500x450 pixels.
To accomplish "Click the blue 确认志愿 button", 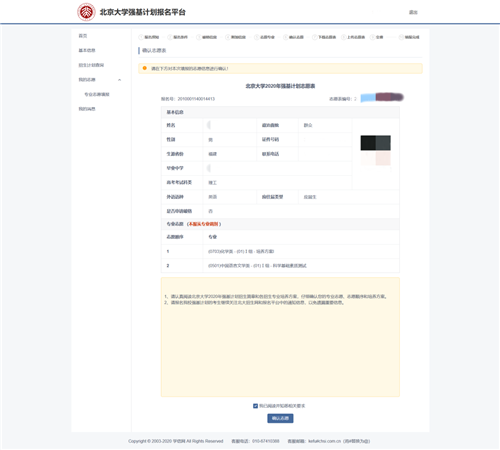I will coord(280,418).
